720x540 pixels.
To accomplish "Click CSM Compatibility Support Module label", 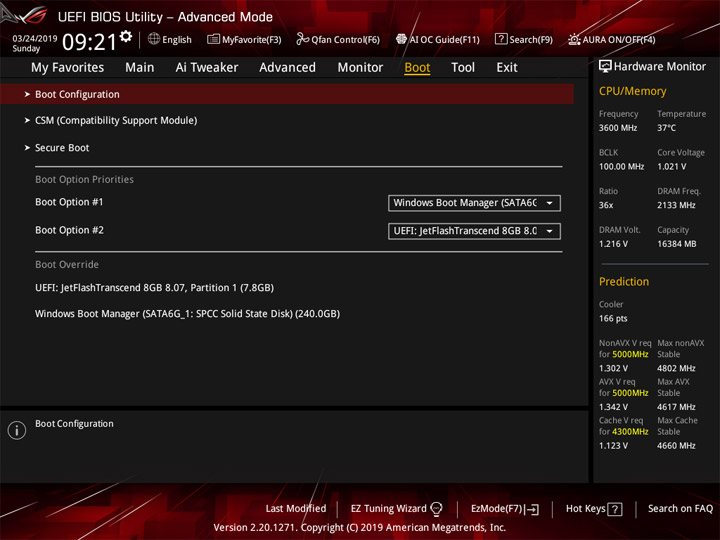I will coord(116,120).
